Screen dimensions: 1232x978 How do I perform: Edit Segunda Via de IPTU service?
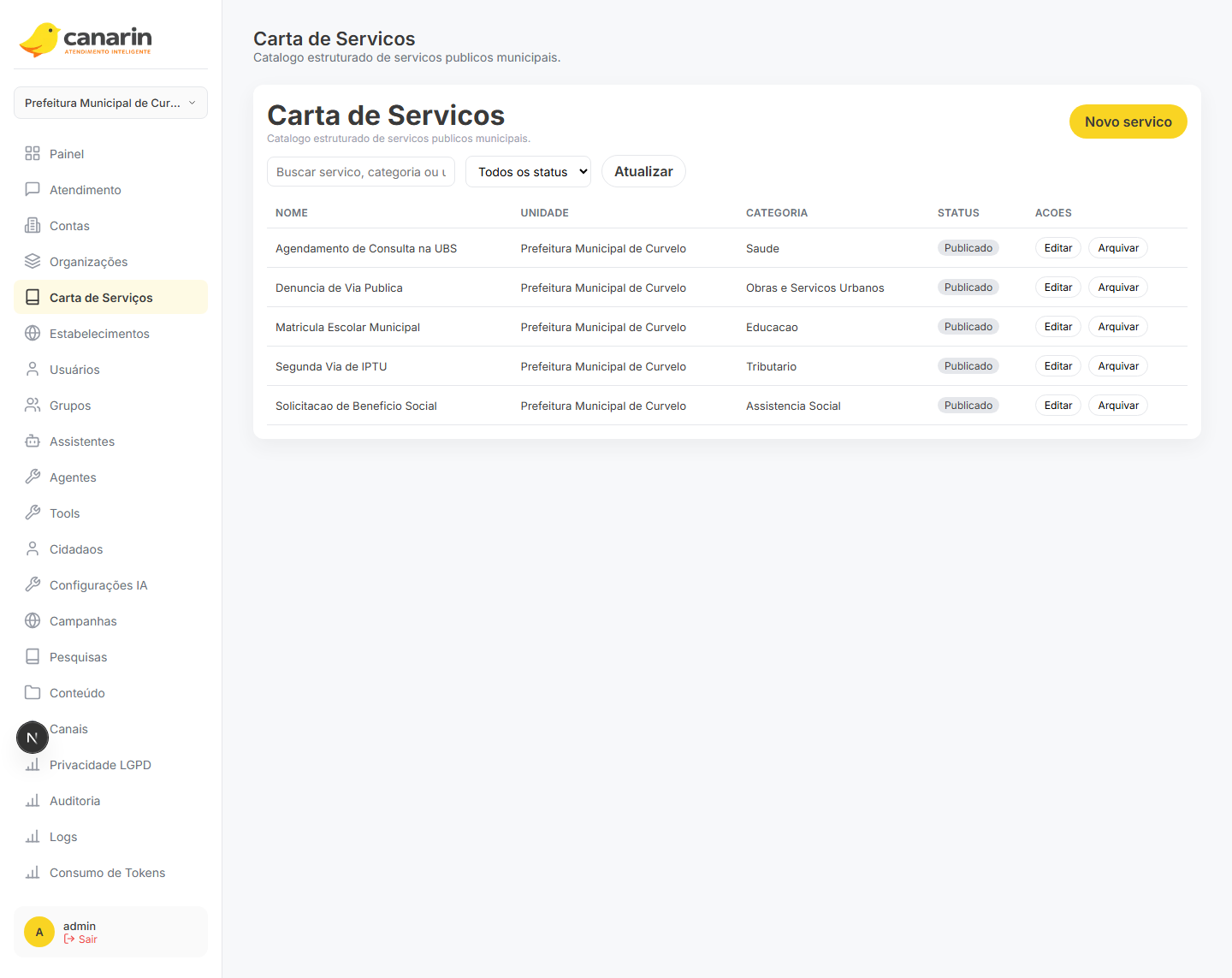1057,366
